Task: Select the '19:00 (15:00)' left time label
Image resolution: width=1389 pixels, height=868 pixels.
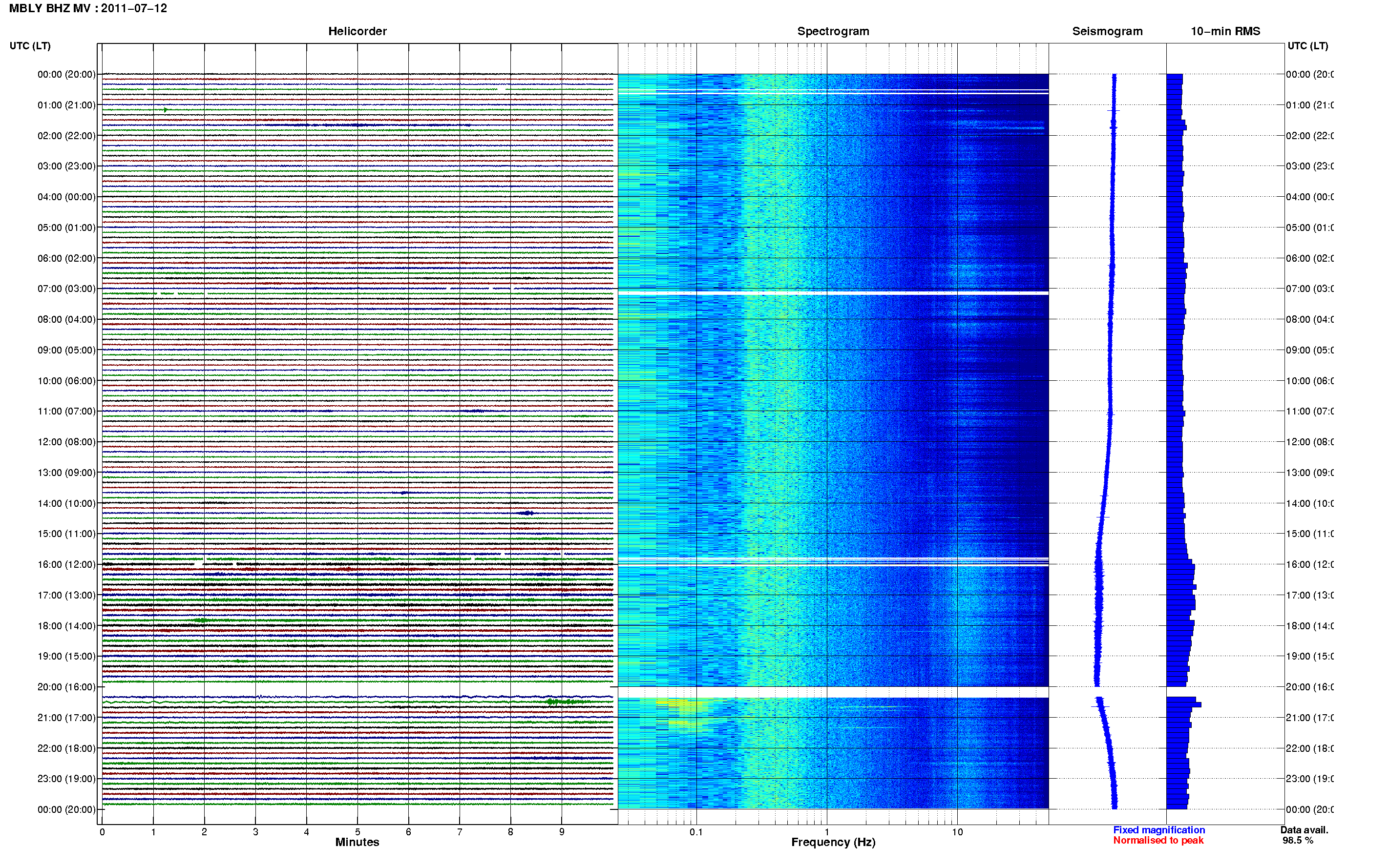Action: [66, 657]
